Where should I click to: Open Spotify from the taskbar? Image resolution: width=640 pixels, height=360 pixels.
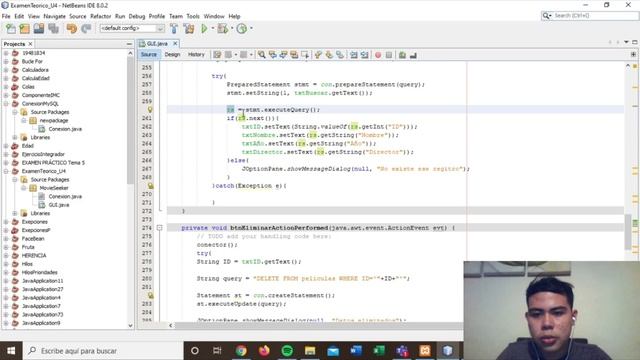tap(287, 351)
